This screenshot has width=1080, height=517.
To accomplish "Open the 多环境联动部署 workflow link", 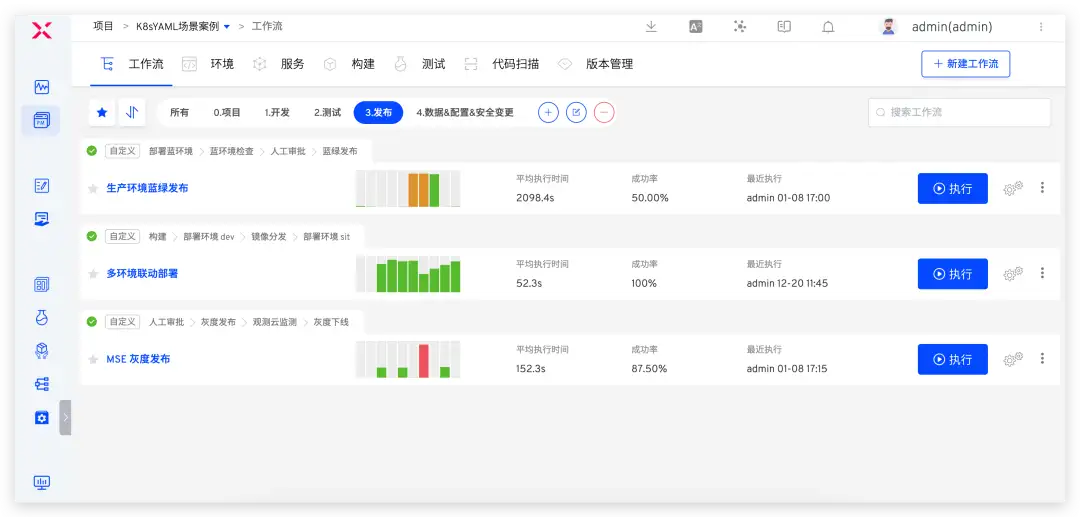I will point(142,273).
